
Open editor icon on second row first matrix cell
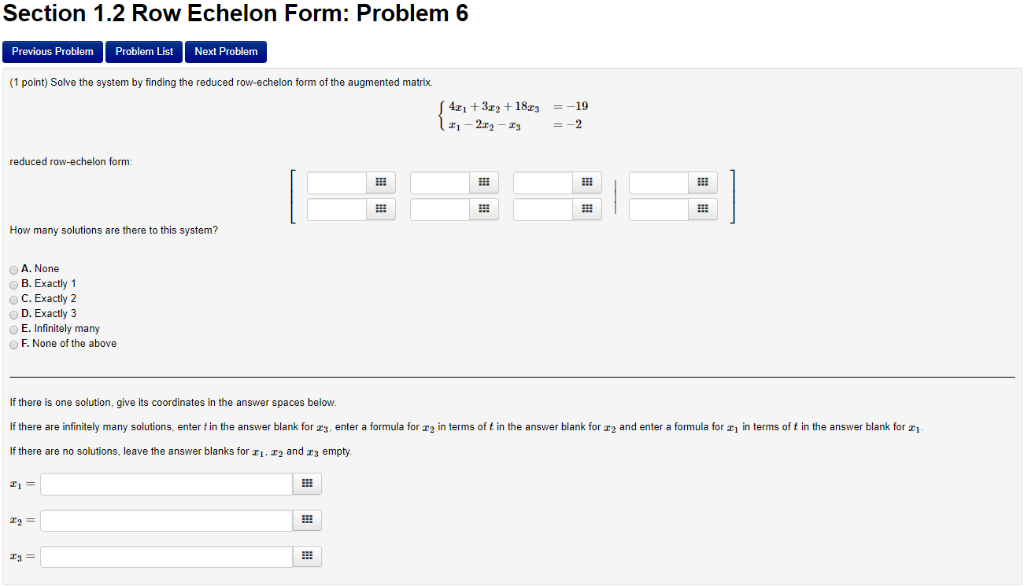tap(380, 208)
